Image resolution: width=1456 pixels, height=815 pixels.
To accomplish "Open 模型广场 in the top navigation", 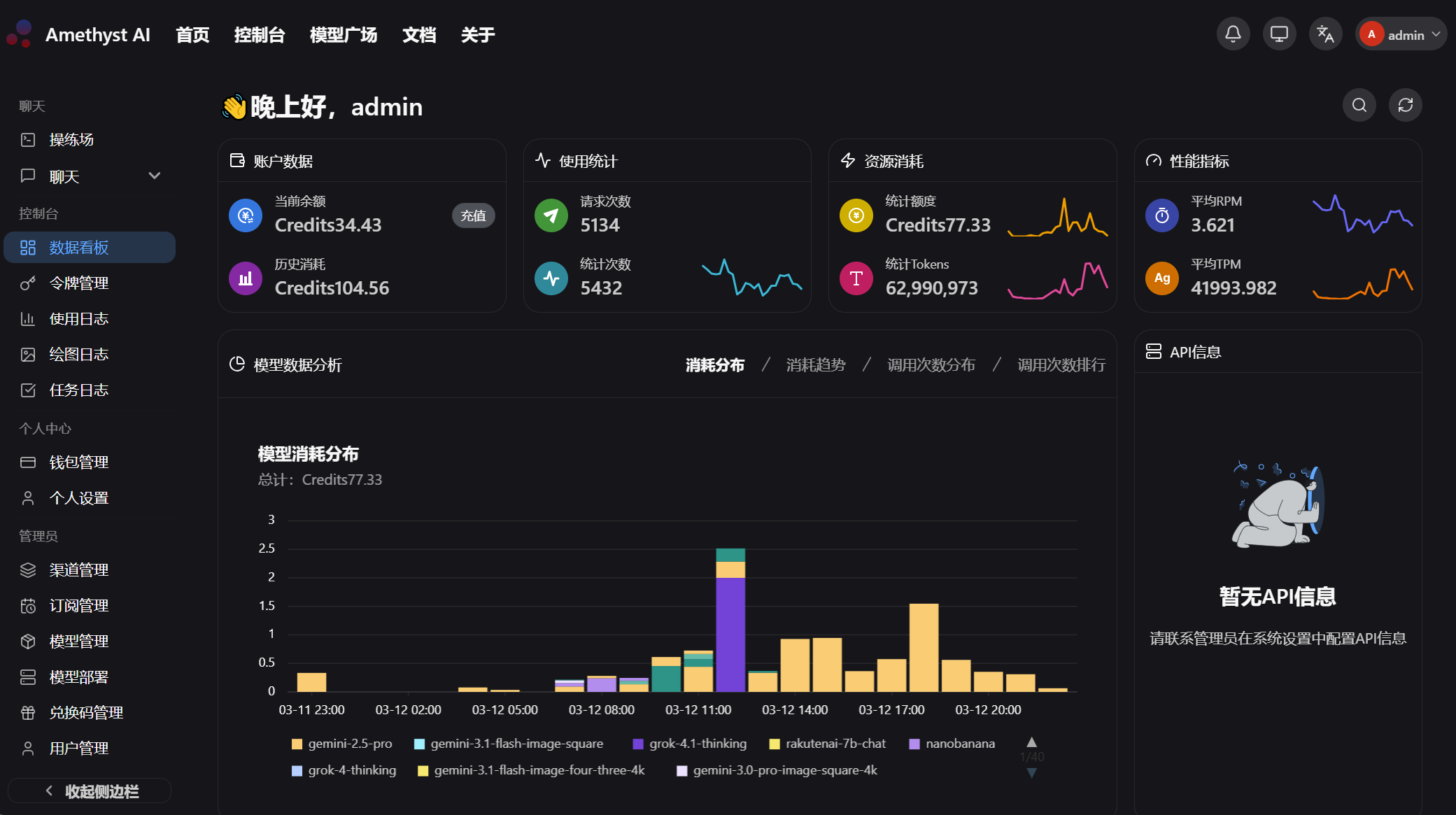I will point(343,35).
